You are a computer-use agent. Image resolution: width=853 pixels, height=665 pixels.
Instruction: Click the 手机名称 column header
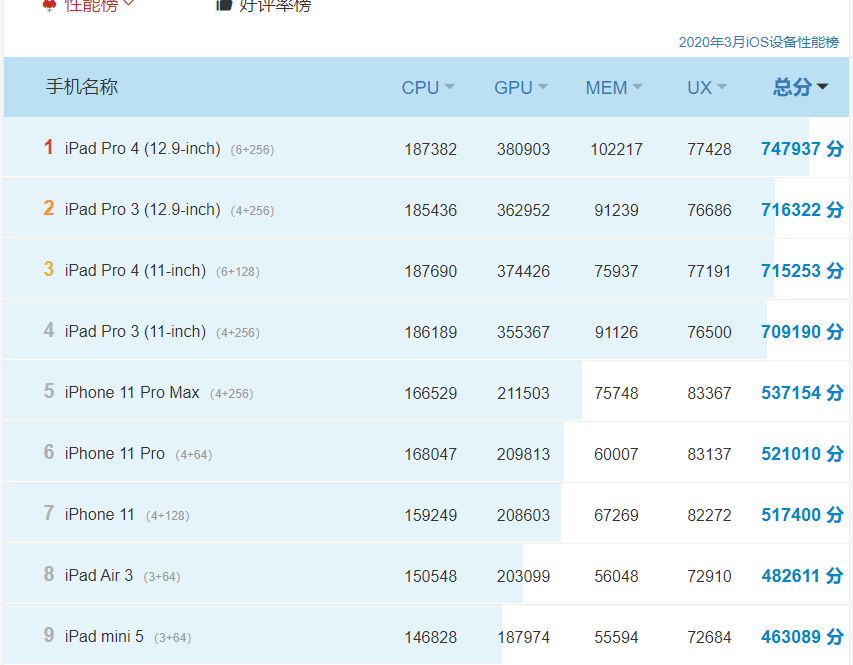coord(82,87)
